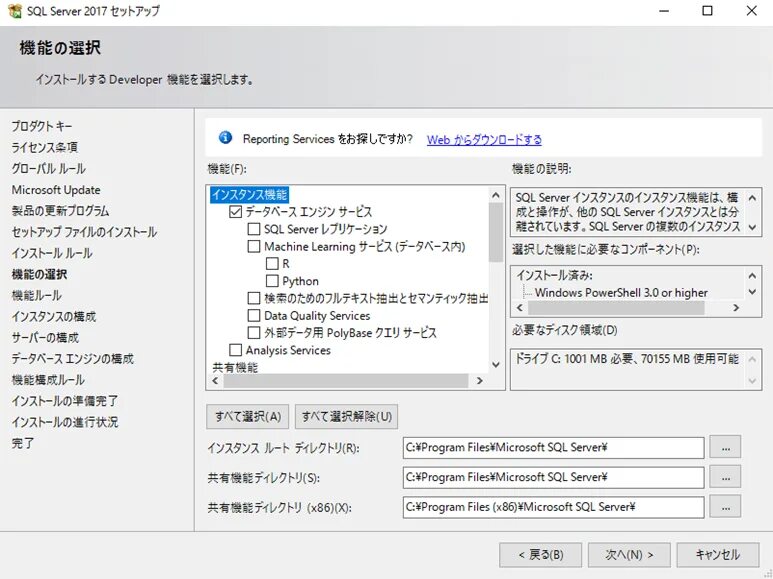773x579 pixels.
Task: Select the 完了 step in sidebar
Action: click(x=23, y=443)
